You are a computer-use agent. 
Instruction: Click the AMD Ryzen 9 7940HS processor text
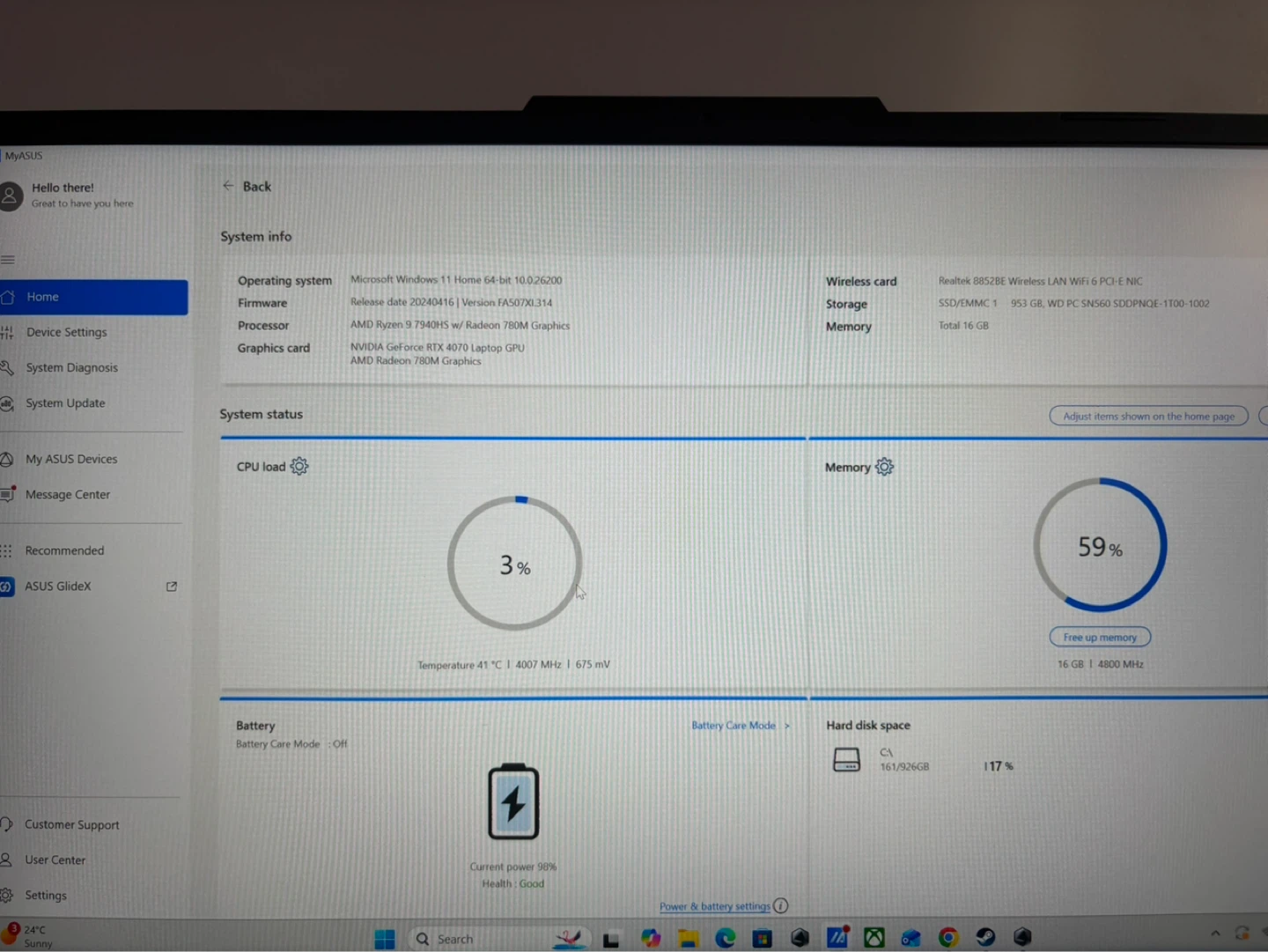pyautogui.click(x=461, y=325)
